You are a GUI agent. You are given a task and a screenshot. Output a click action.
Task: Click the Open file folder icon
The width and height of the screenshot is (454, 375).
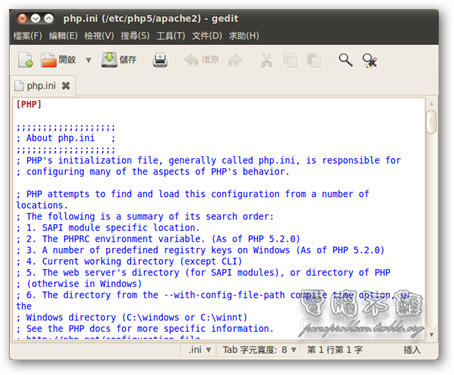49,60
